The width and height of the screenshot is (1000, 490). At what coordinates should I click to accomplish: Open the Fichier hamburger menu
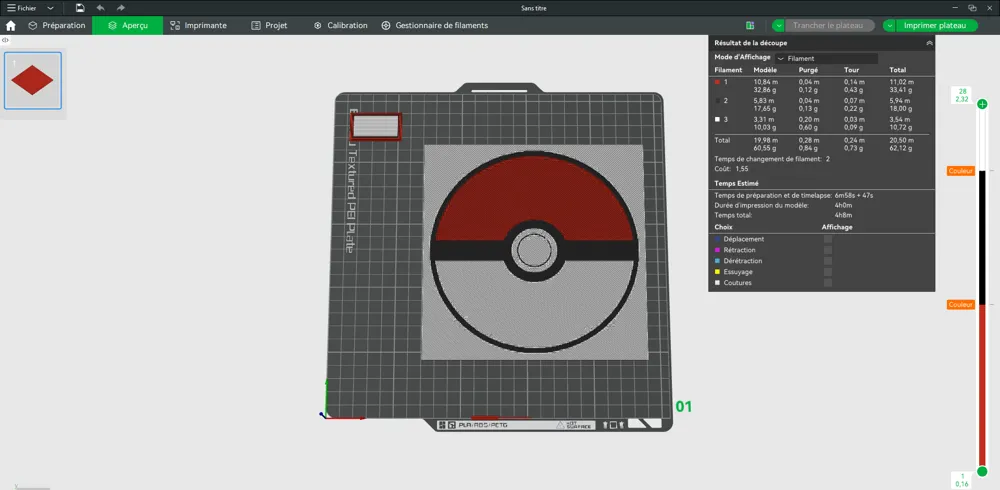point(22,8)
